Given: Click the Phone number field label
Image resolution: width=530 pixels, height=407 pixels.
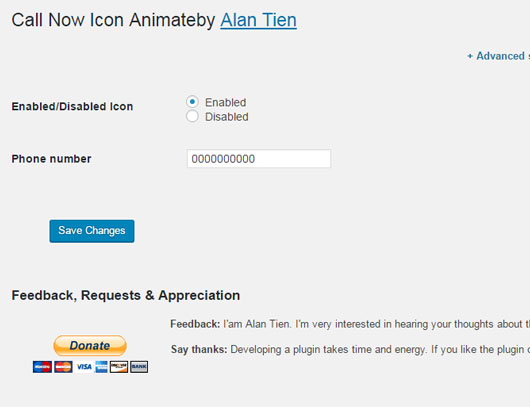Looking at the screenshot, I should coord(51,159).
